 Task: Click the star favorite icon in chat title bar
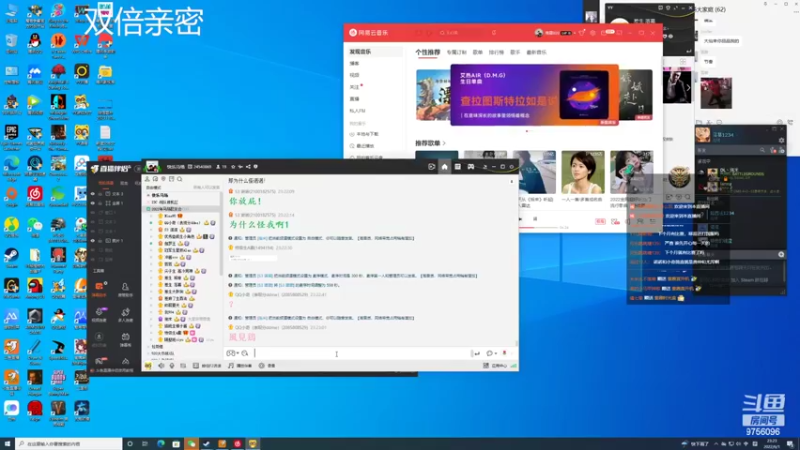[x=233, y=167]
